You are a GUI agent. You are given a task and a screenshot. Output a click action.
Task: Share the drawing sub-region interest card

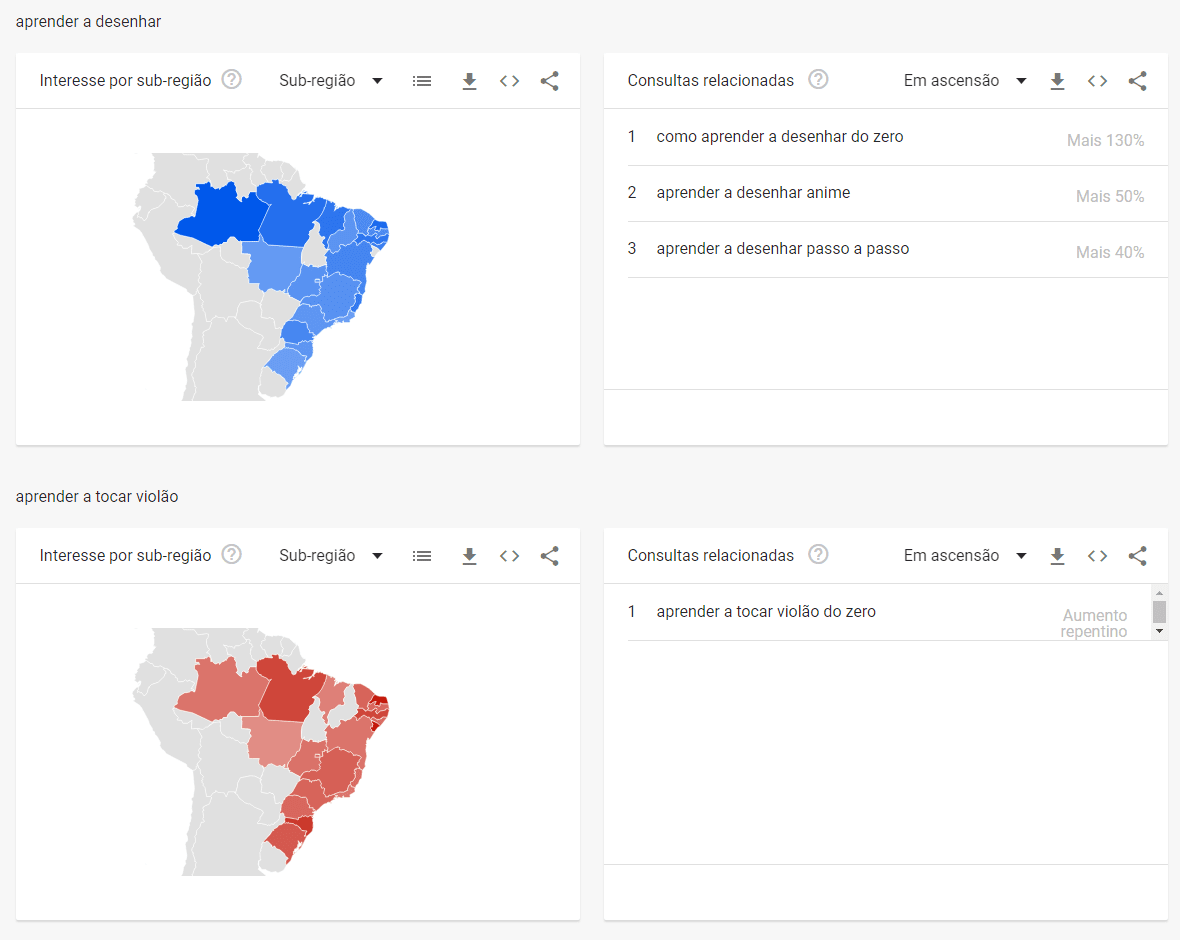[x=549, y=81]
